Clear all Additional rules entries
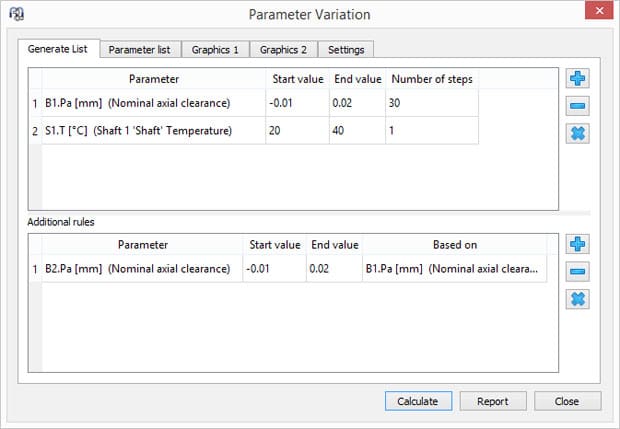Image resolution: width=620 pixels, height=429 pixels. click(x=577, y=299)
